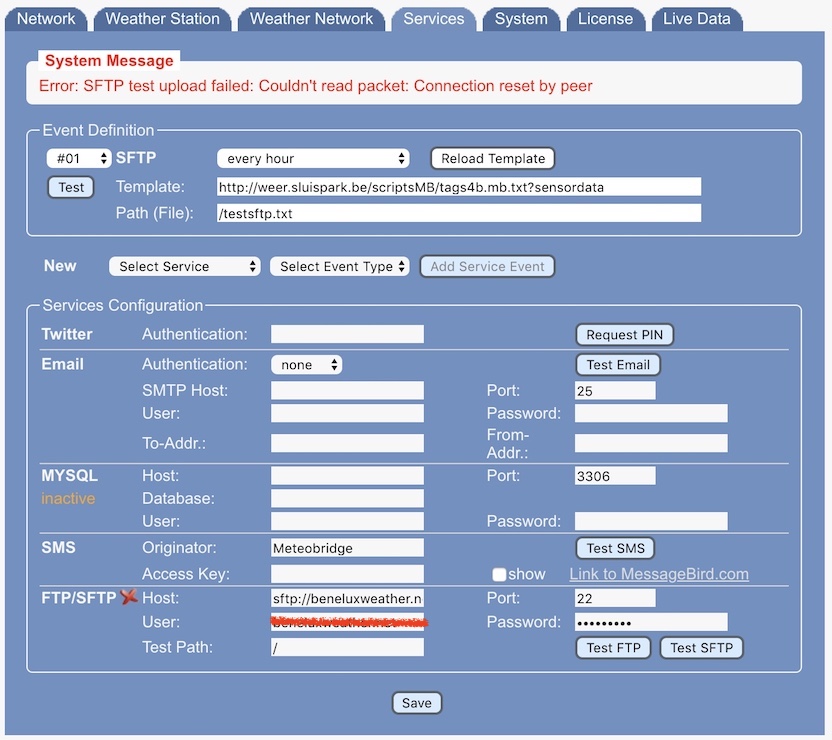Click the Path (File) input field

[459, 213]
